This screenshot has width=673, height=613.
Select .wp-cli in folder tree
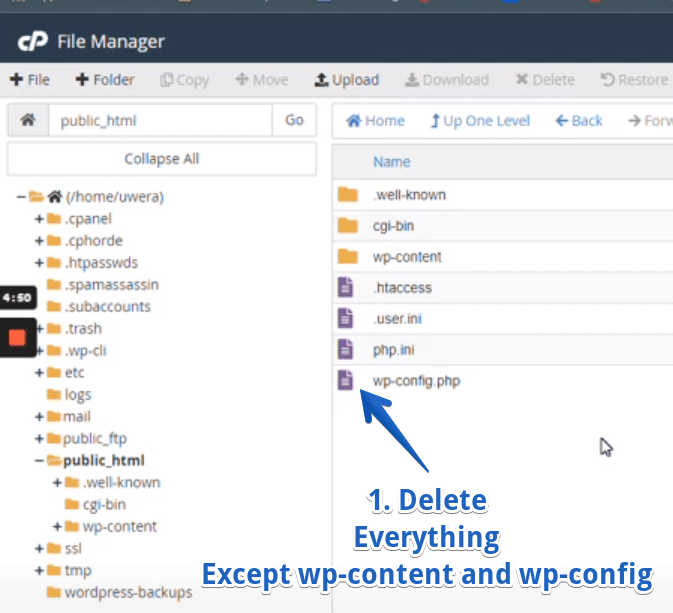click(x=85, y=351)
